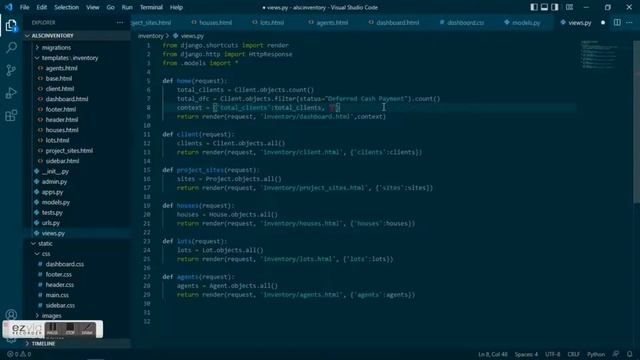Toggle secondary side bar layout icon

point(555,7)
